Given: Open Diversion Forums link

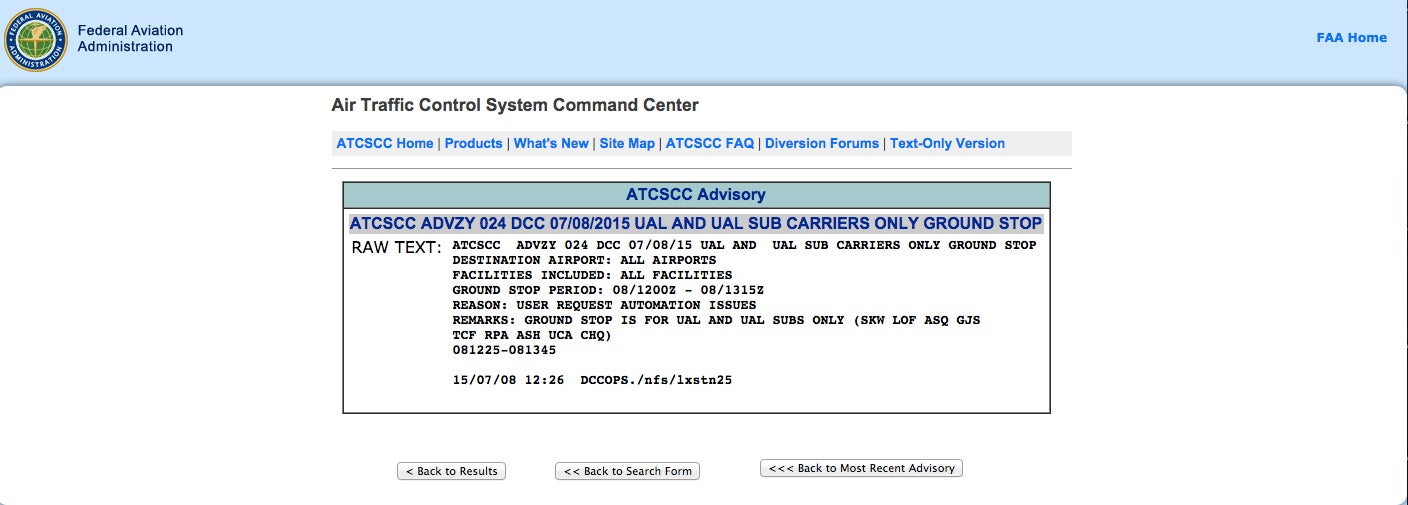Looking at the screenshot, I should 822,143.
